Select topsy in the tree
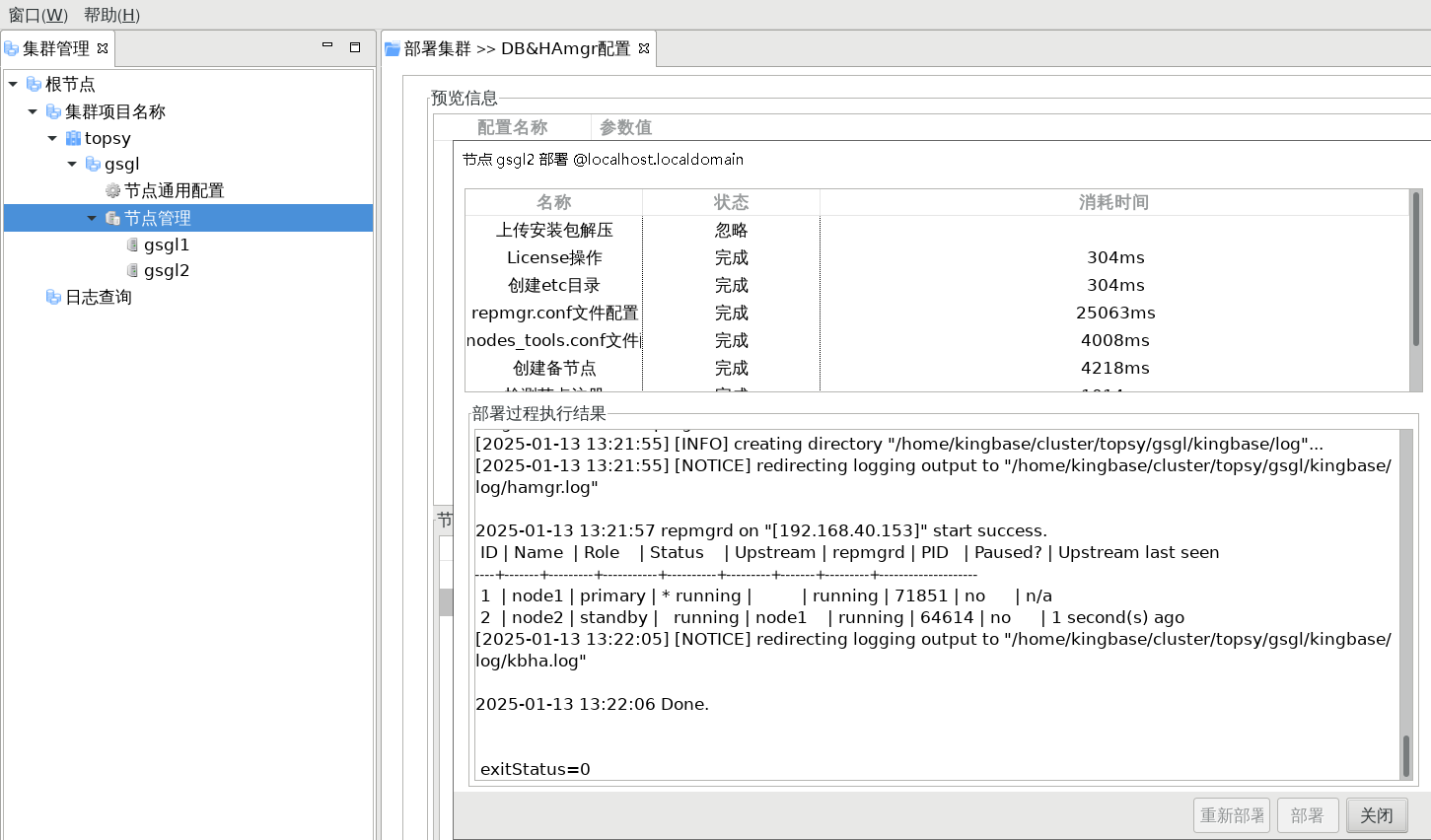 click(x=107, y=138)
